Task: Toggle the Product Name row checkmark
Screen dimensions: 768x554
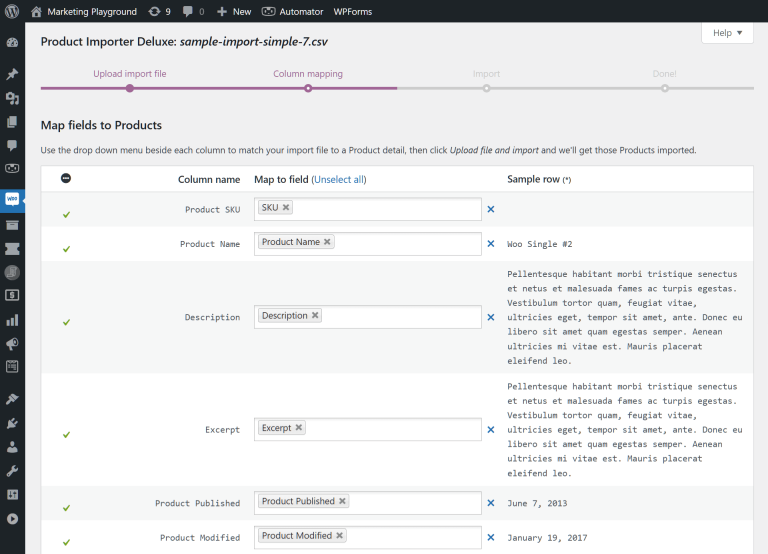Action: click(67, 249)
